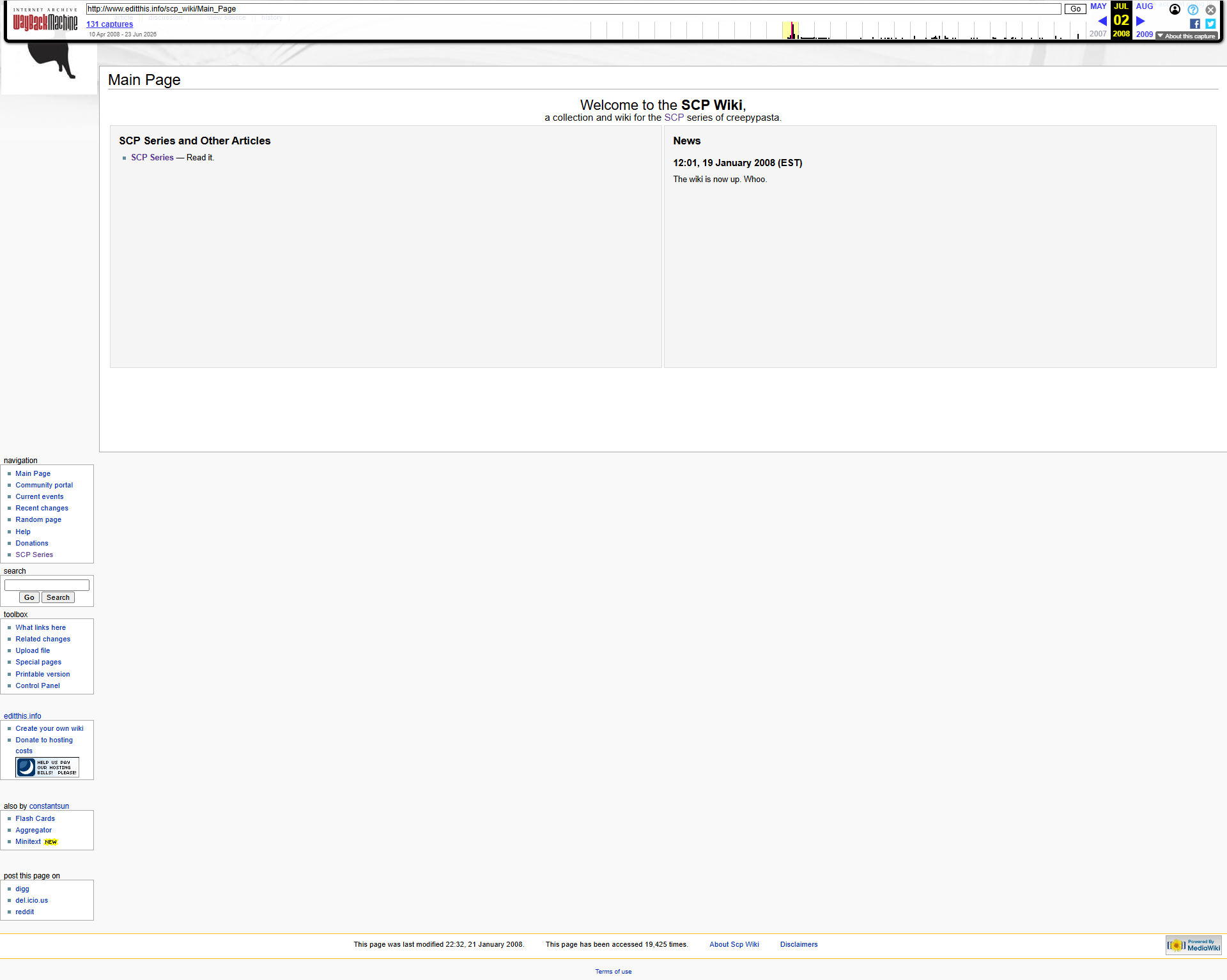Open Terms of use link
The image size is (1227, 980).
coord(613,972)
